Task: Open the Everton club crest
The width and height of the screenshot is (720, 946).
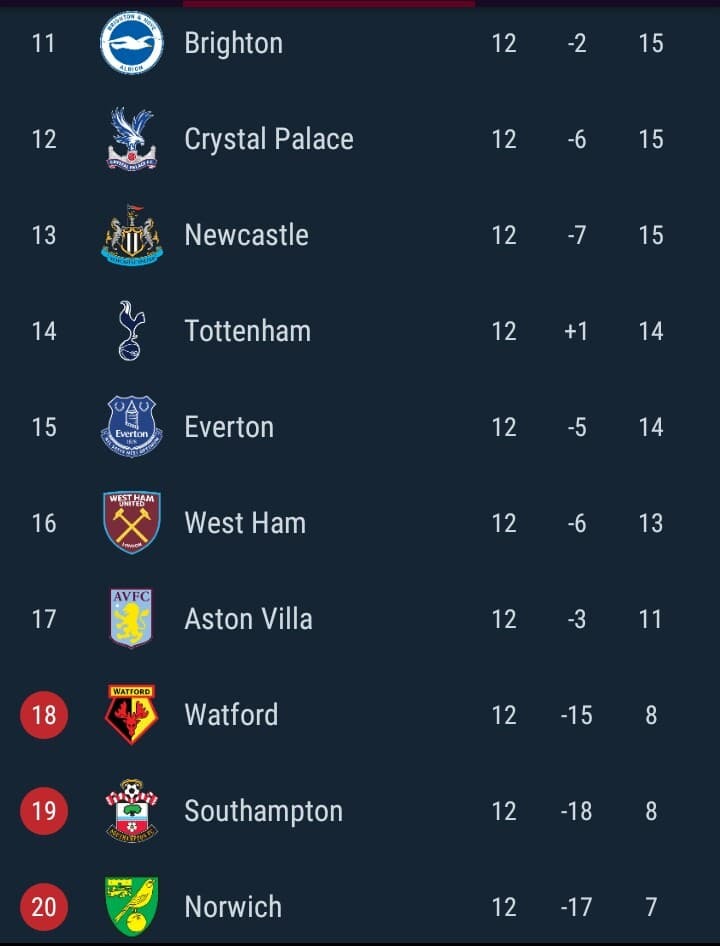Action: tap(132, 427)
